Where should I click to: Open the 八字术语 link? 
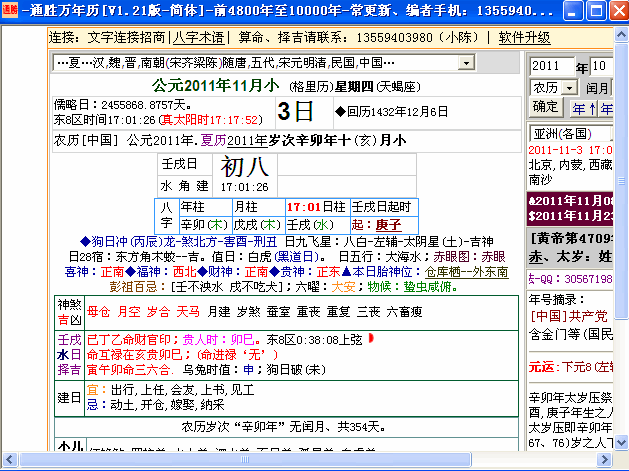197,37
